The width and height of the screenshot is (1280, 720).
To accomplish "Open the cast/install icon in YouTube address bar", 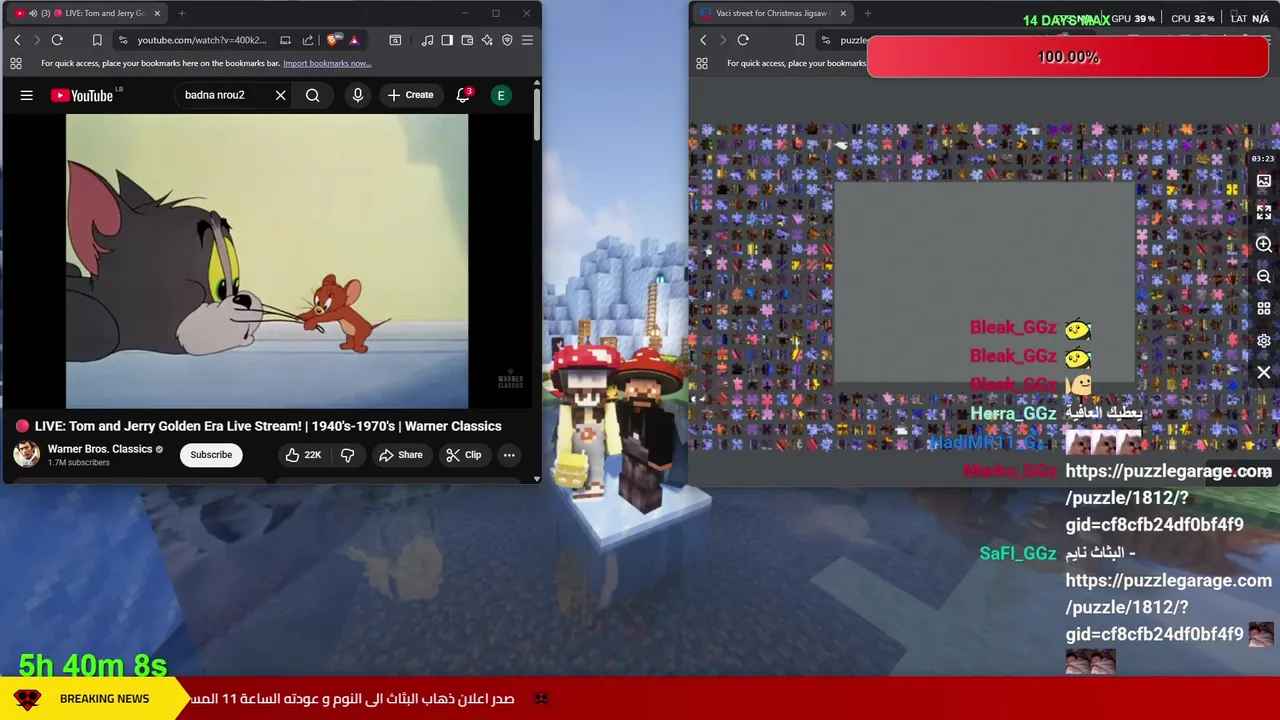I will coord(285,40).
